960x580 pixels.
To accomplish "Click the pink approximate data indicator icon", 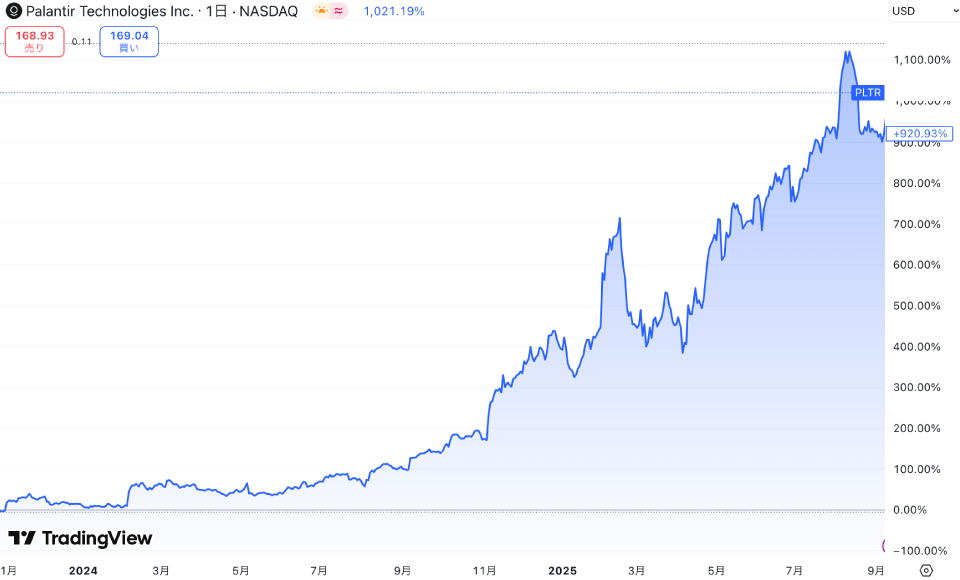I will (x=340, y=11).
